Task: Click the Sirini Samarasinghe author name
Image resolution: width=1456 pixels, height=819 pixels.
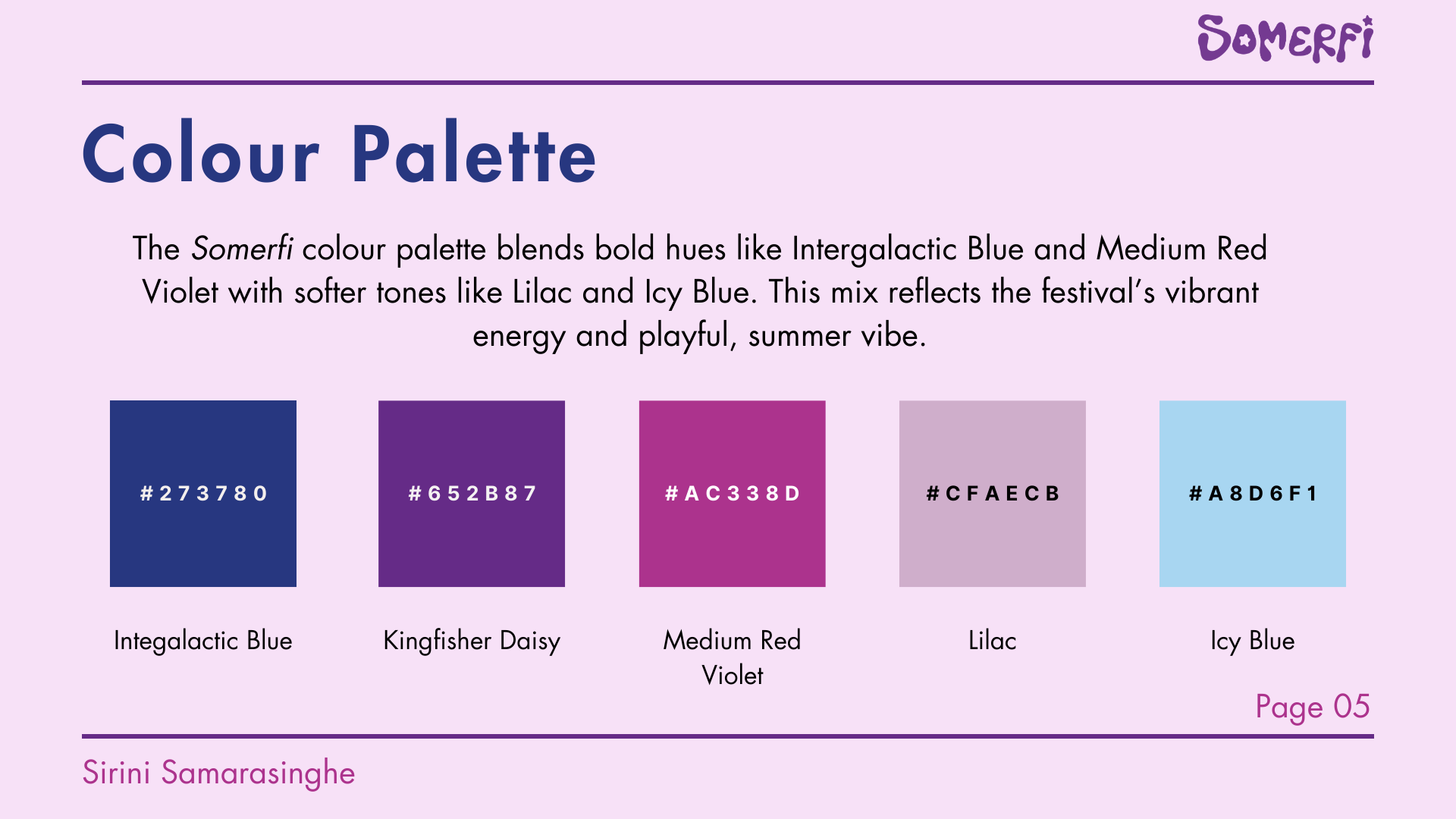Action: (218, 773)
